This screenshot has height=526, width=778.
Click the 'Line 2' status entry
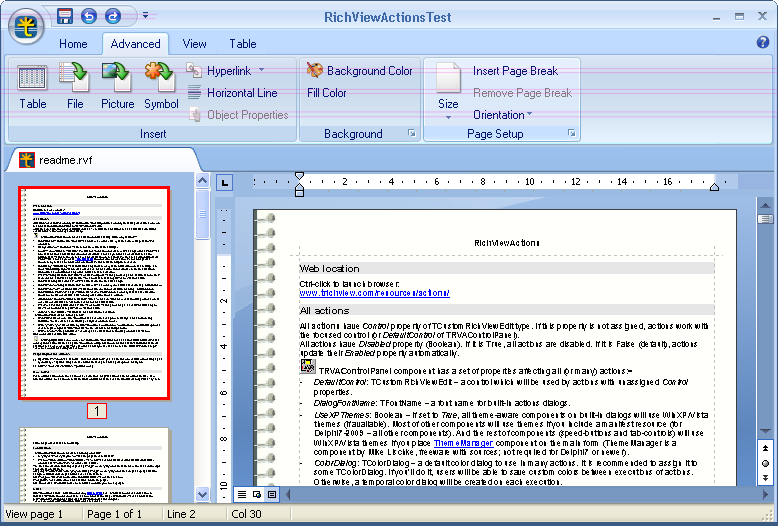click(181, 514)
